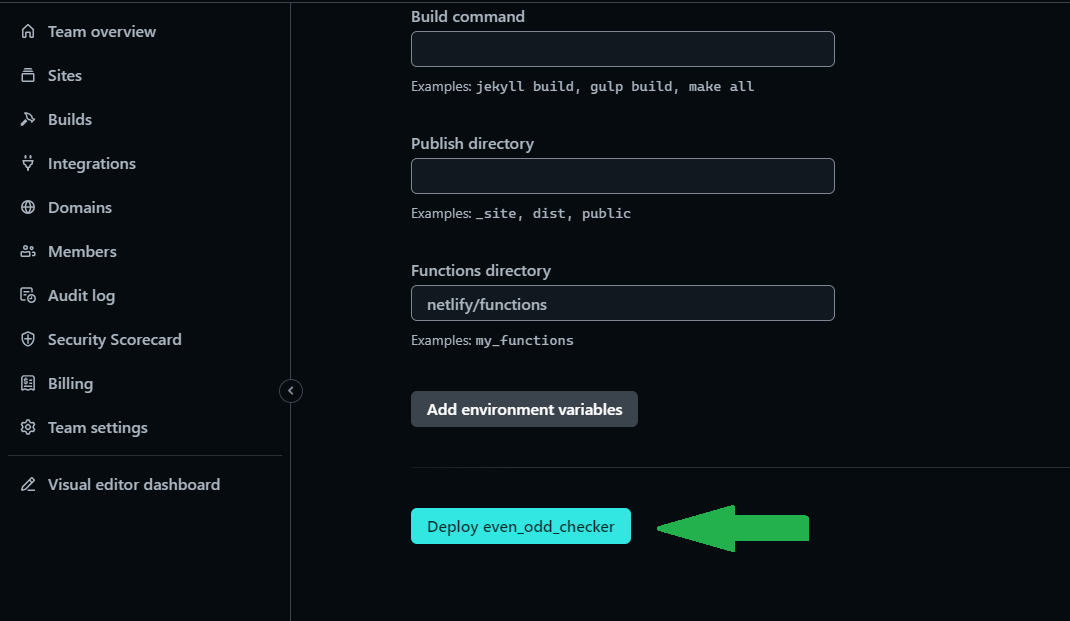The height and width of the screenshot is (621, 1070).
Task: Click the Team overview home icon
Action: click(x=28, y=32)
